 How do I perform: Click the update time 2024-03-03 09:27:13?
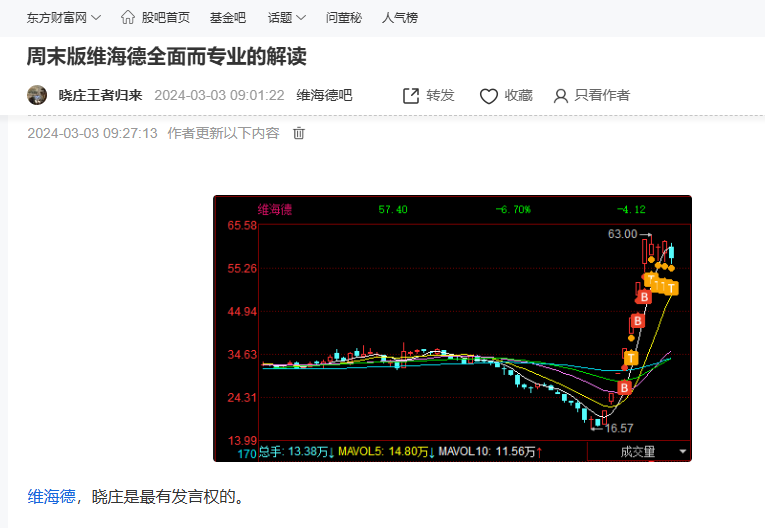coord(92,133)
